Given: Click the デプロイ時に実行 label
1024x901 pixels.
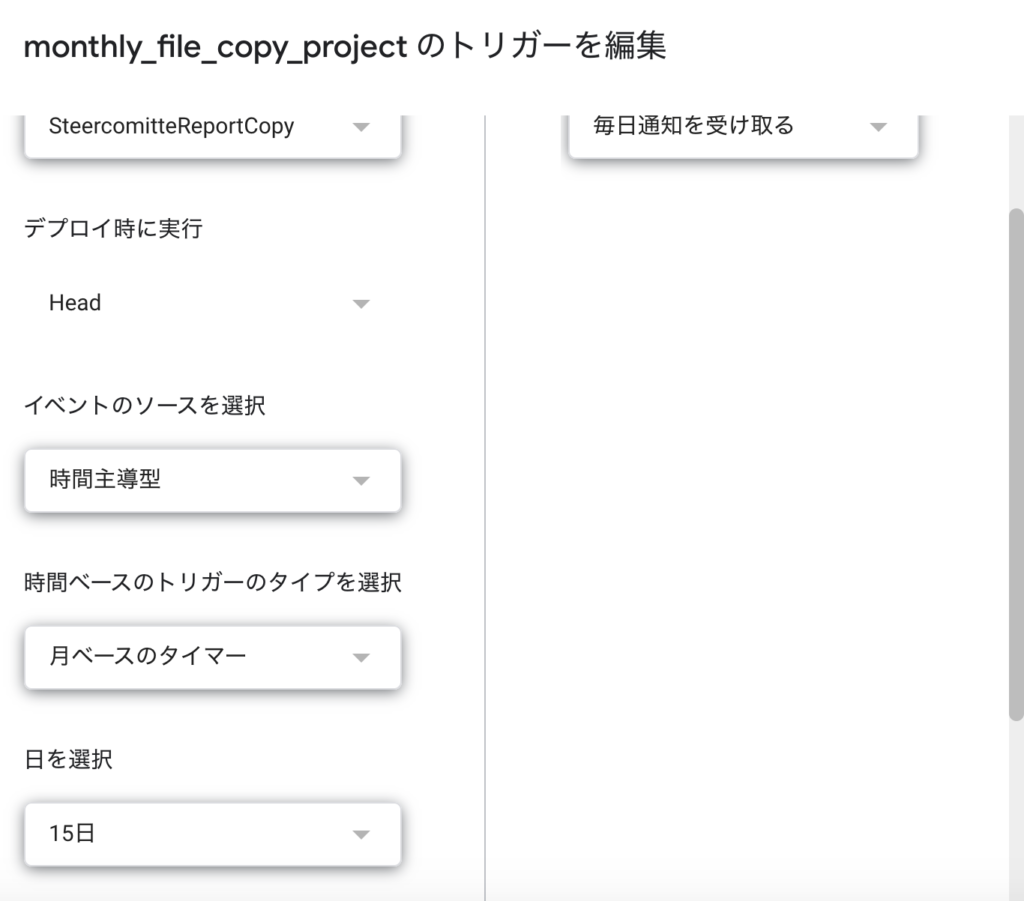Looking at the screenshot, I should (x=113, y=229).
